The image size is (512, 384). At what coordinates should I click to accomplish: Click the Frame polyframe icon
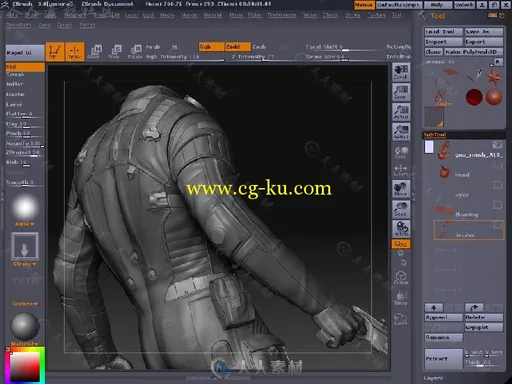pyautogui.click(x=401, y=277)
